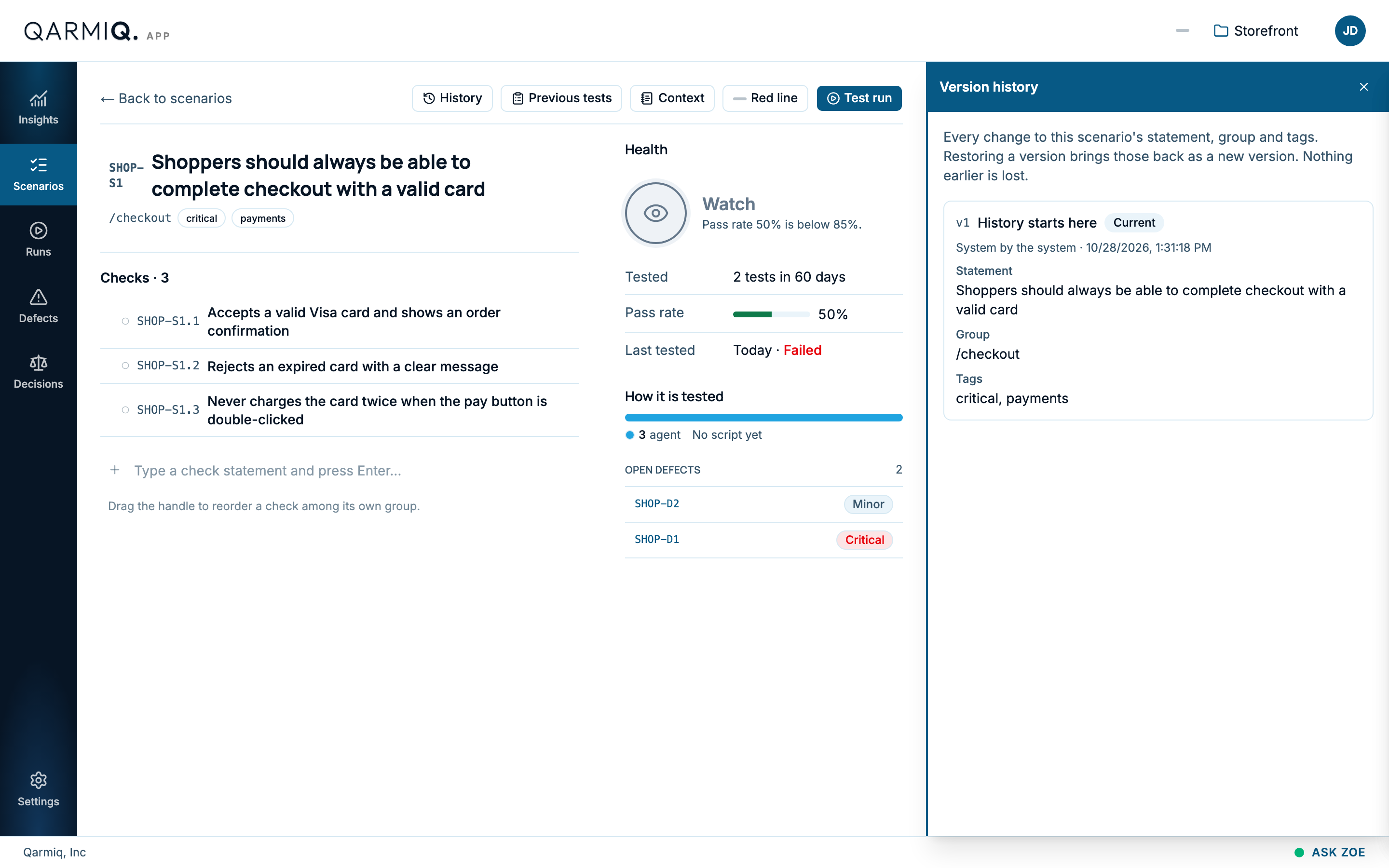The height and width of the screenshot is (868, 1389).
Task: Click the plus icon to add check
Action: pyautogui.click(x=115, y=470)
